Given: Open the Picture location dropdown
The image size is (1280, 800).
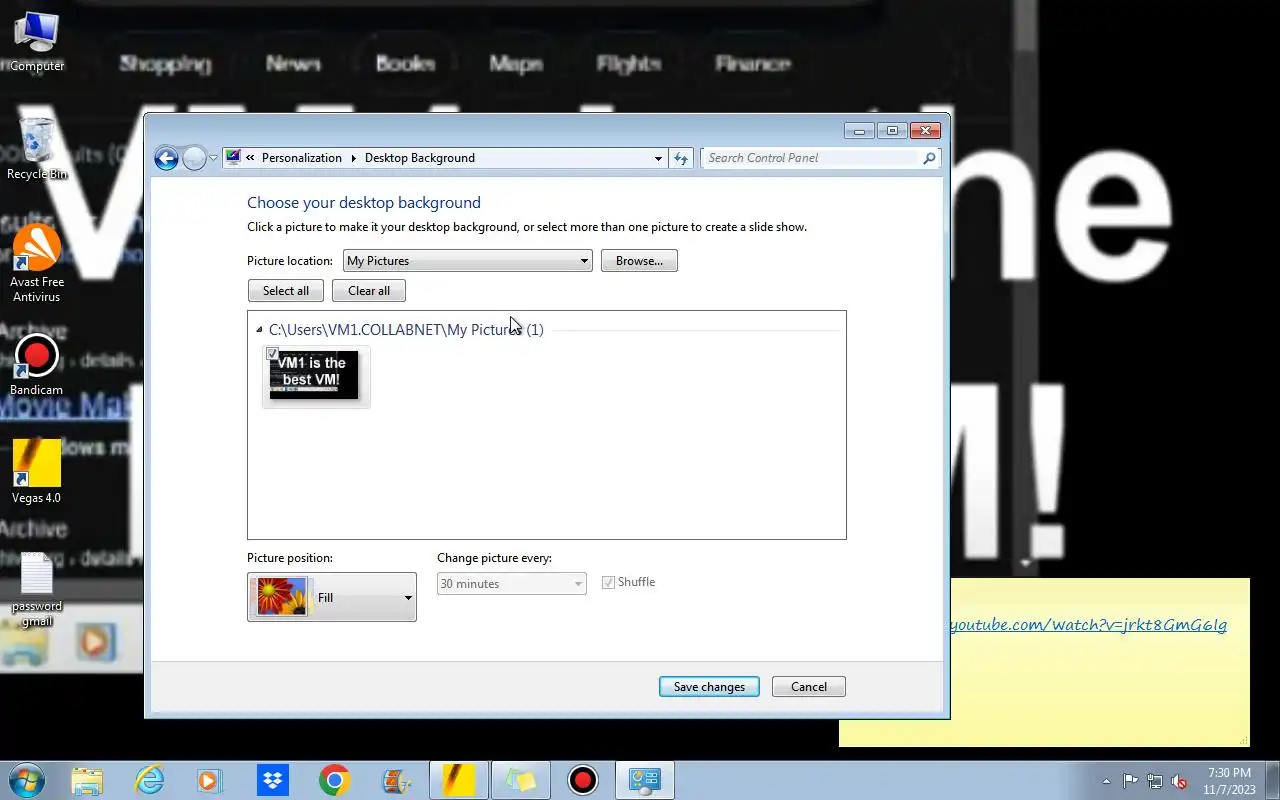Looking at the screenshot, I should (x=467, y=261).
